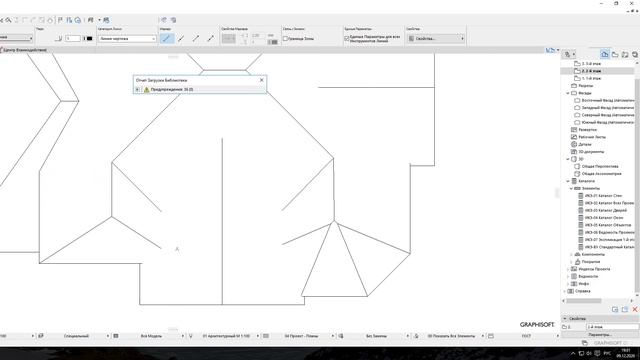
Task: Click the navigator horizontal scrollbar
Action: point(584,301)
